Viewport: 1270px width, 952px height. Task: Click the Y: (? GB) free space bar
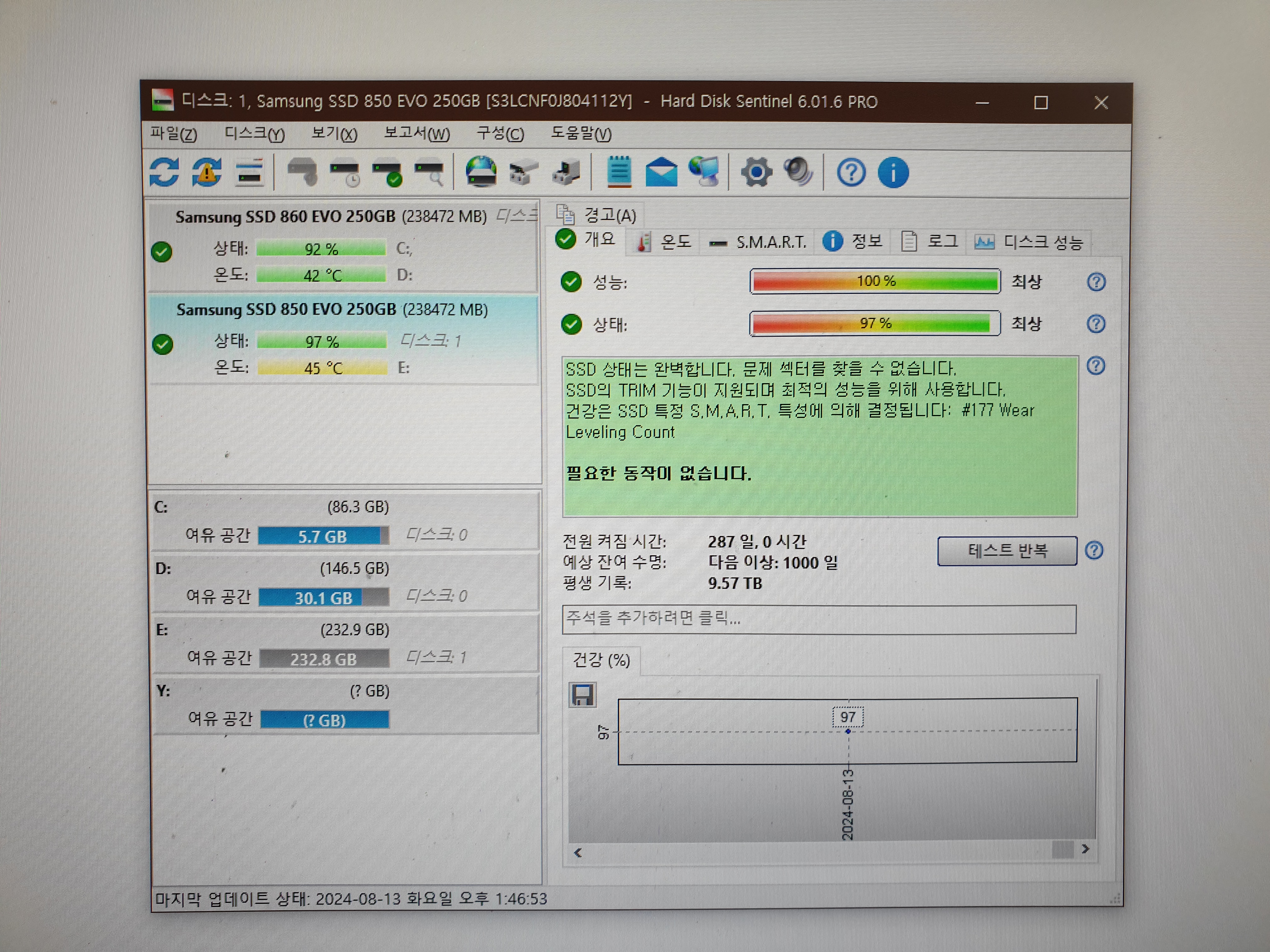click(x=325, y=720)
